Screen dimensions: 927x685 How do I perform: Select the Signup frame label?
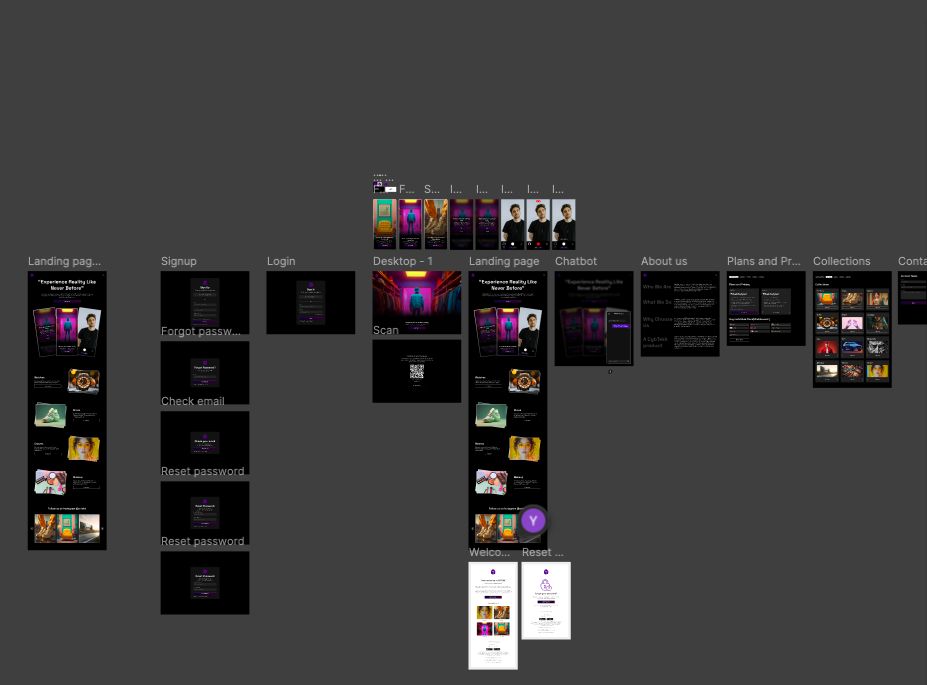[x=179, y=261]
